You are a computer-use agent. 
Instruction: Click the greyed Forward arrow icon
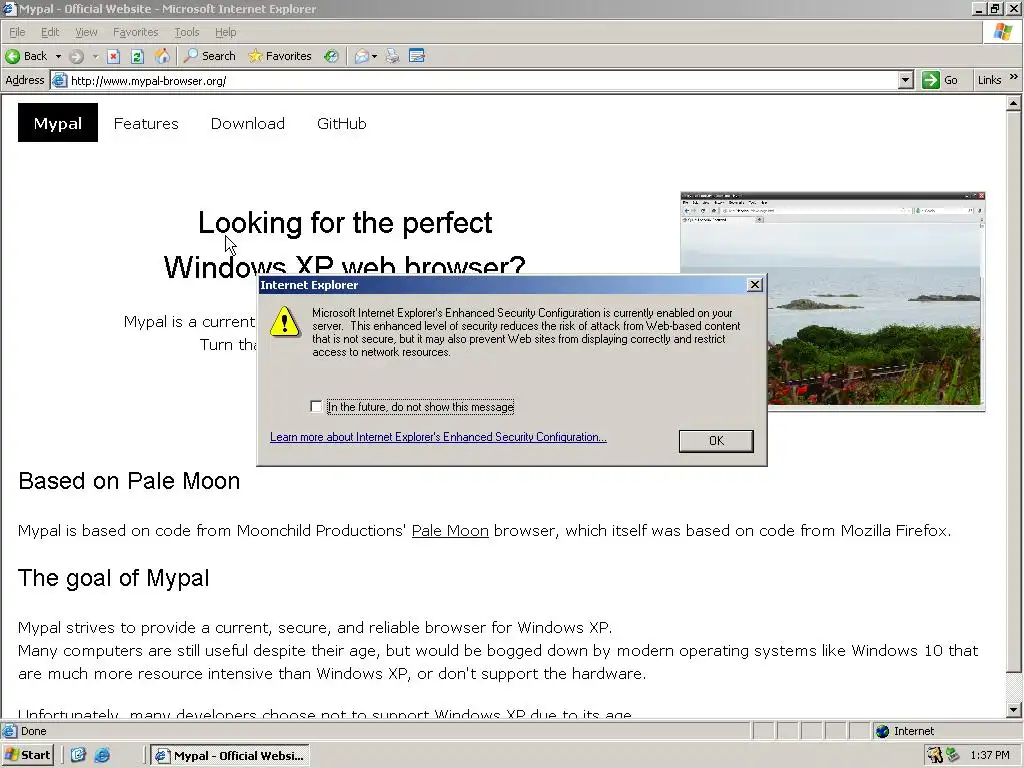coord(76,56)
